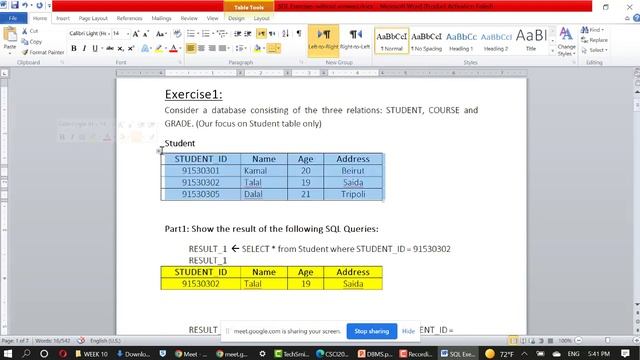Copy selection using the Copy button

[32, 42]
